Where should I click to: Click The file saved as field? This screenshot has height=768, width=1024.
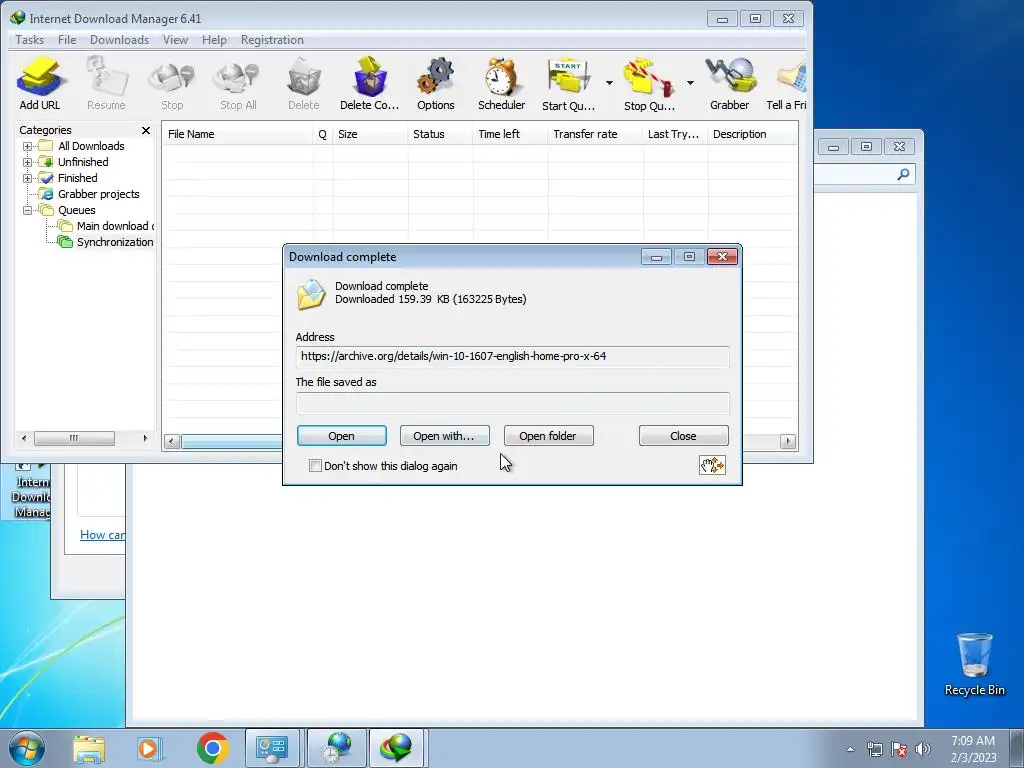512,403
